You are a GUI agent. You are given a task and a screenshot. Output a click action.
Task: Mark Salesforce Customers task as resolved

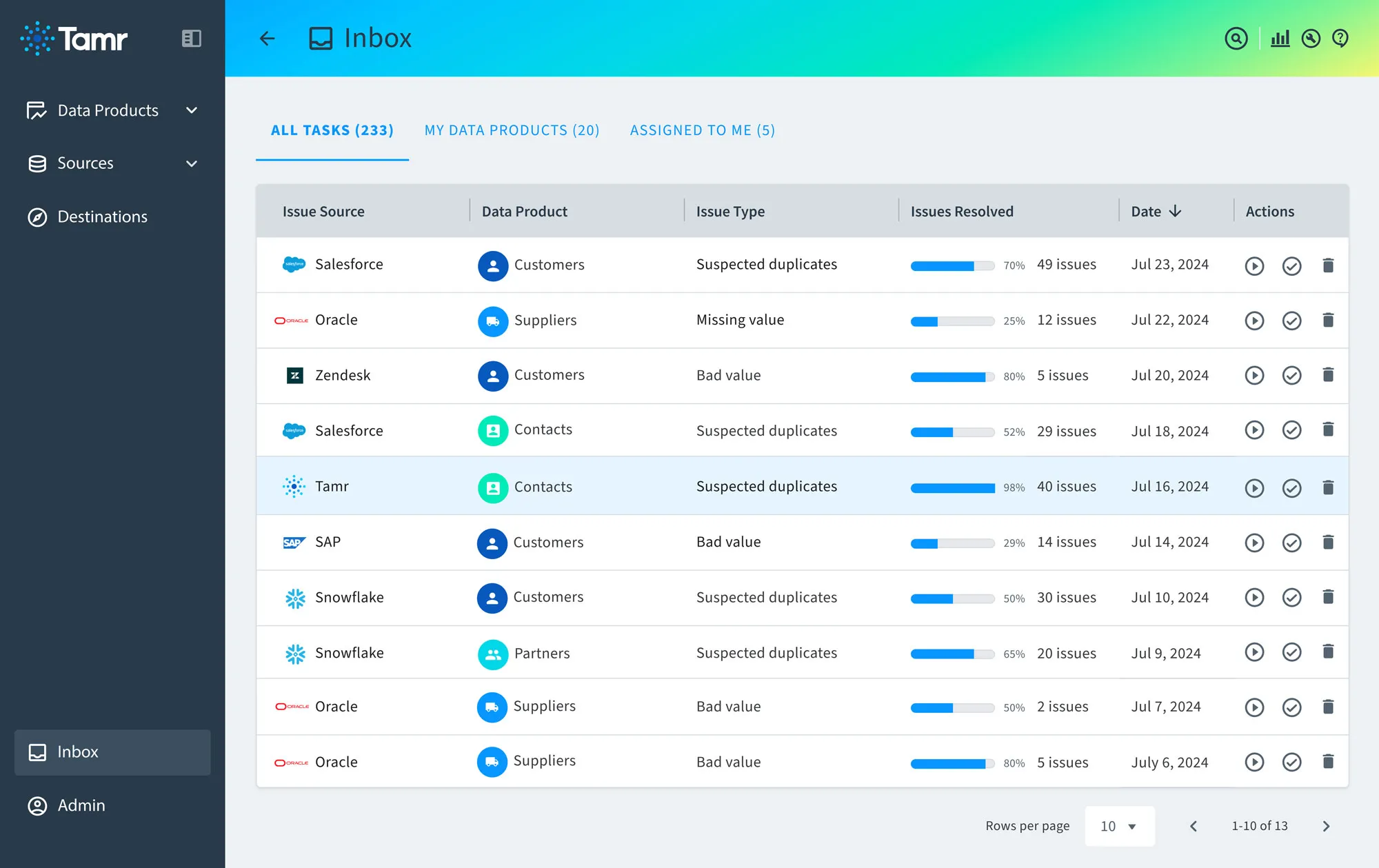coord(1291,265)
